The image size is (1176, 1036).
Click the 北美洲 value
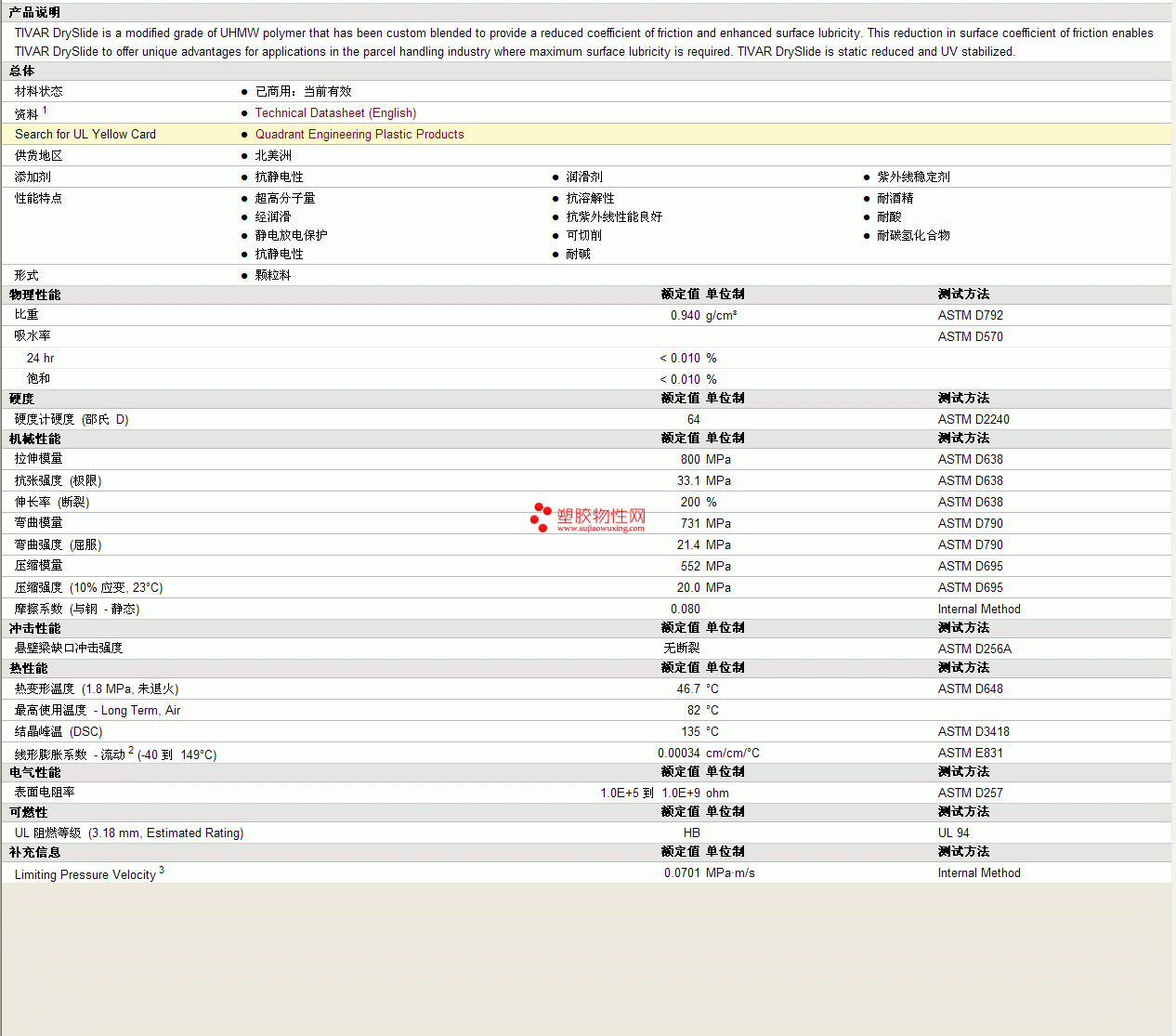[273, 155]
